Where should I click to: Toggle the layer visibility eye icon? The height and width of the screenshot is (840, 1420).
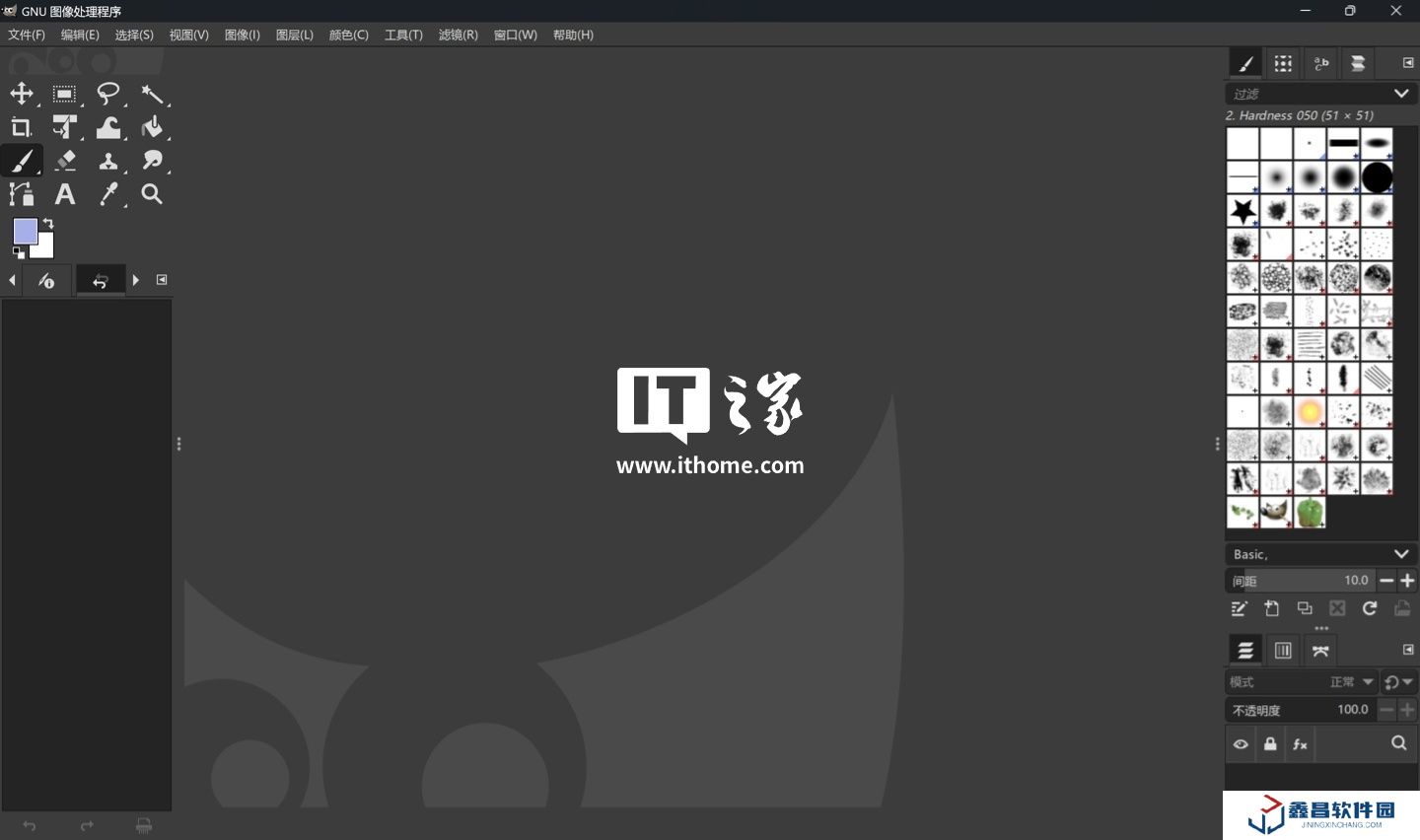(x=1241, y=744)
